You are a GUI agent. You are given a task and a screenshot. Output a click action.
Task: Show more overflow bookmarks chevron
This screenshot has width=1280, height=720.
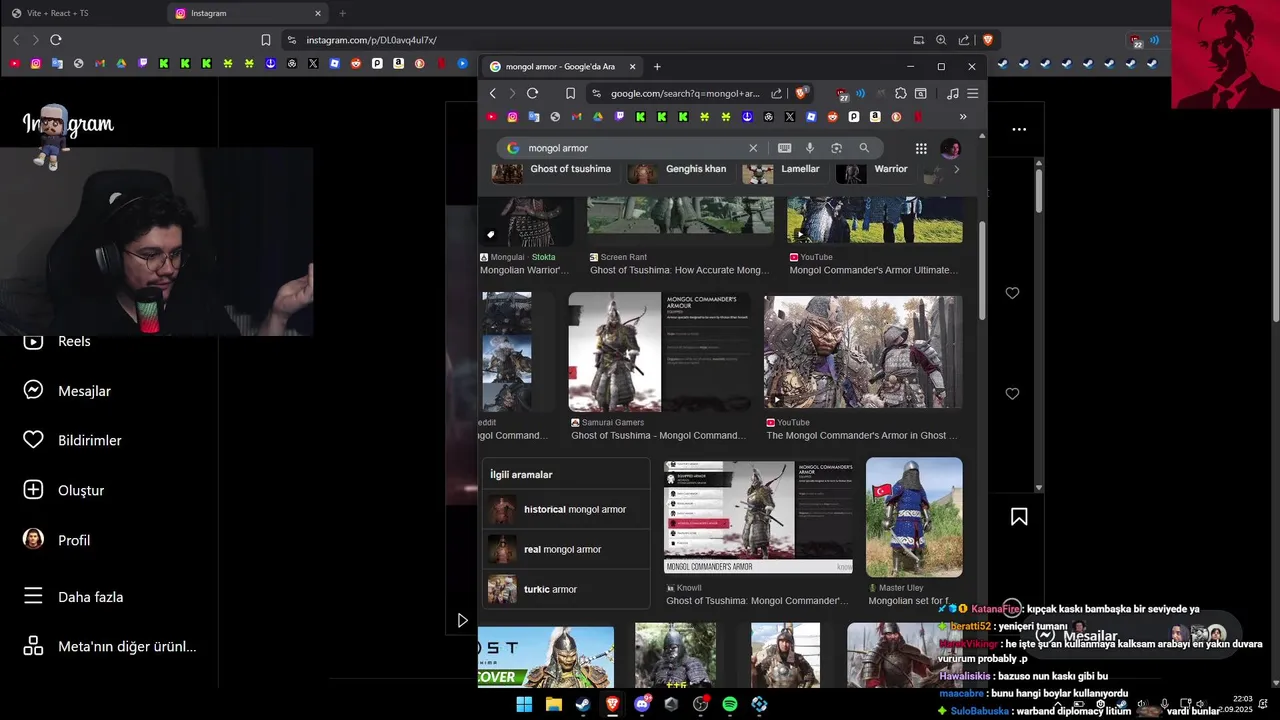pos(963,117)
